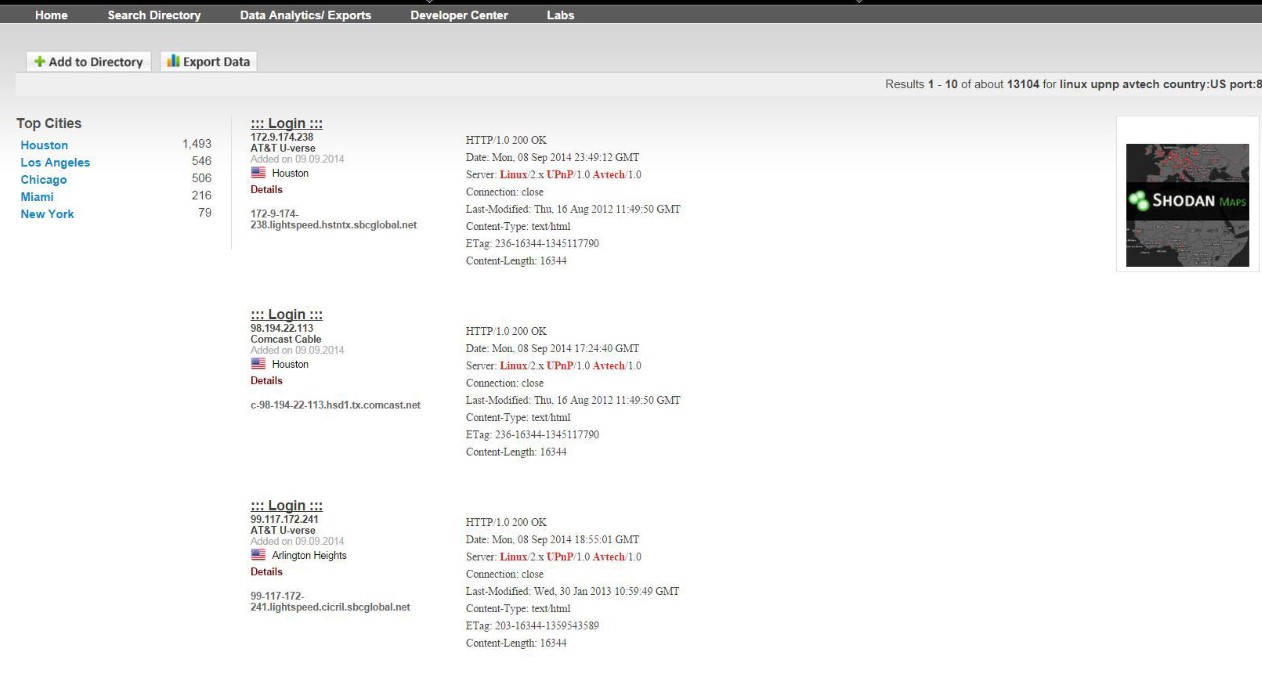Click Details under the 98.194.22.113 result
Screen dimensions: 1262x677
267,380
